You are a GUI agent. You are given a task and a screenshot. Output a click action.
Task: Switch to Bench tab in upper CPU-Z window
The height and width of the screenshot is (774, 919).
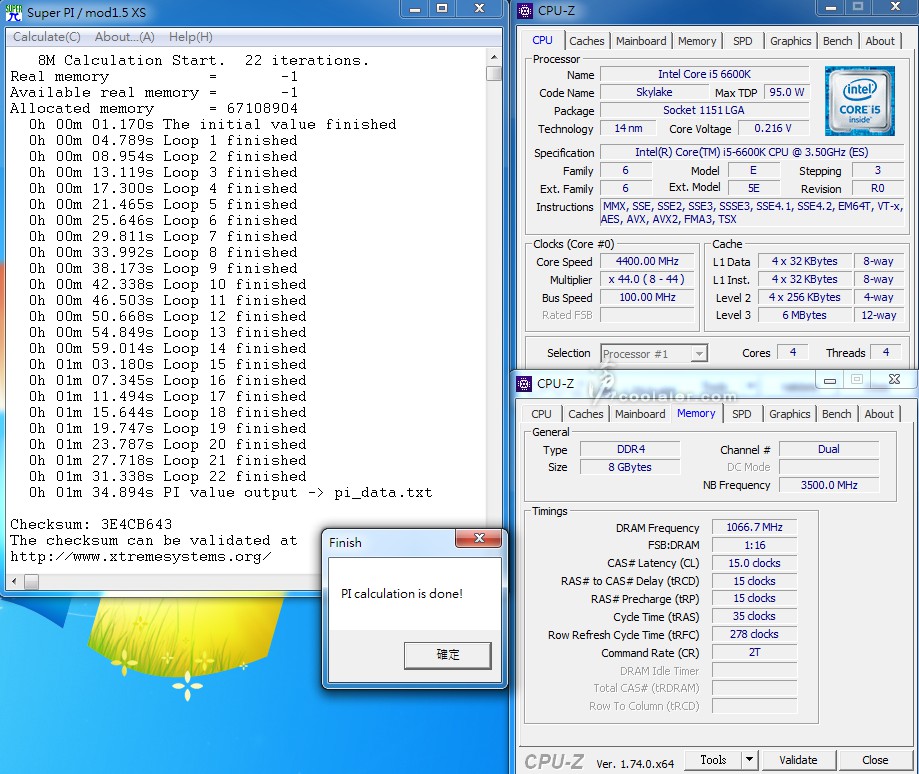(x=838, y=41)
